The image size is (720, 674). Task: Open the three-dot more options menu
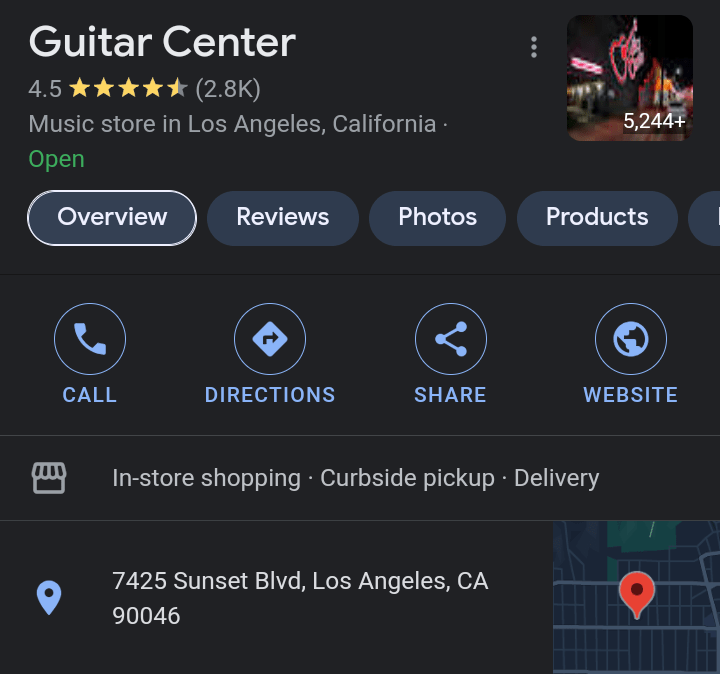534,47
